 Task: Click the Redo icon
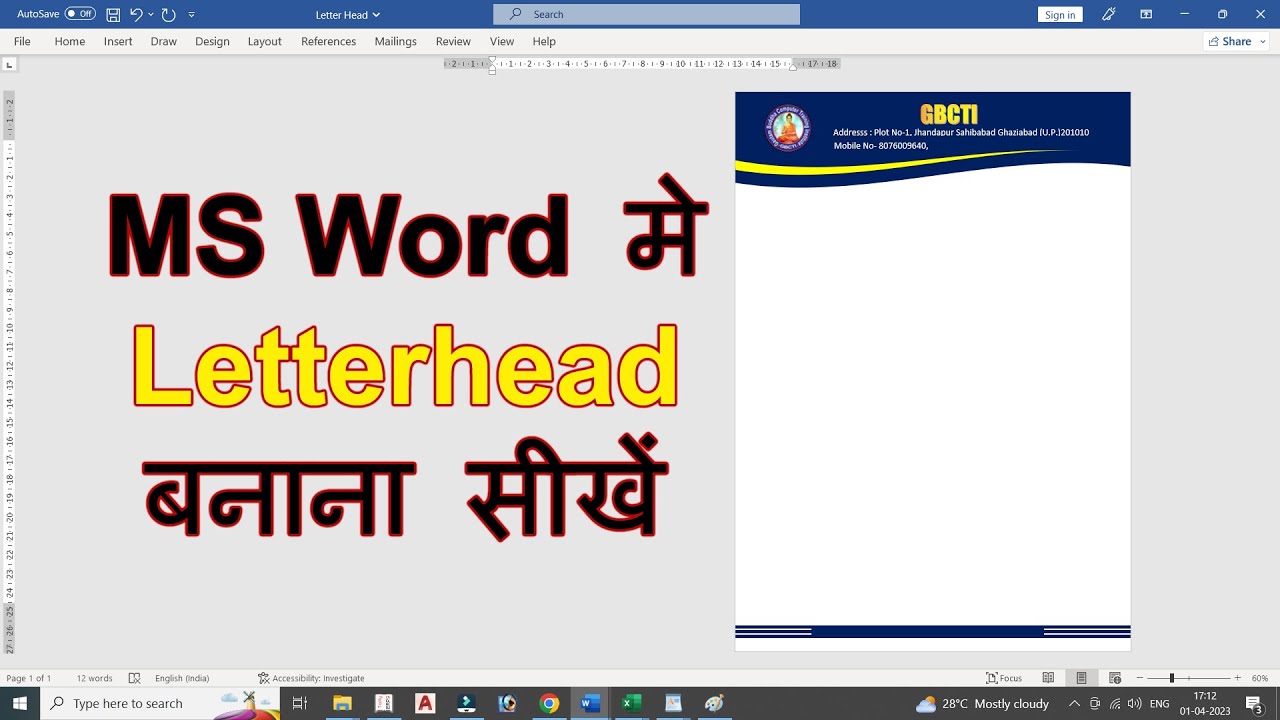pos(168,15)
